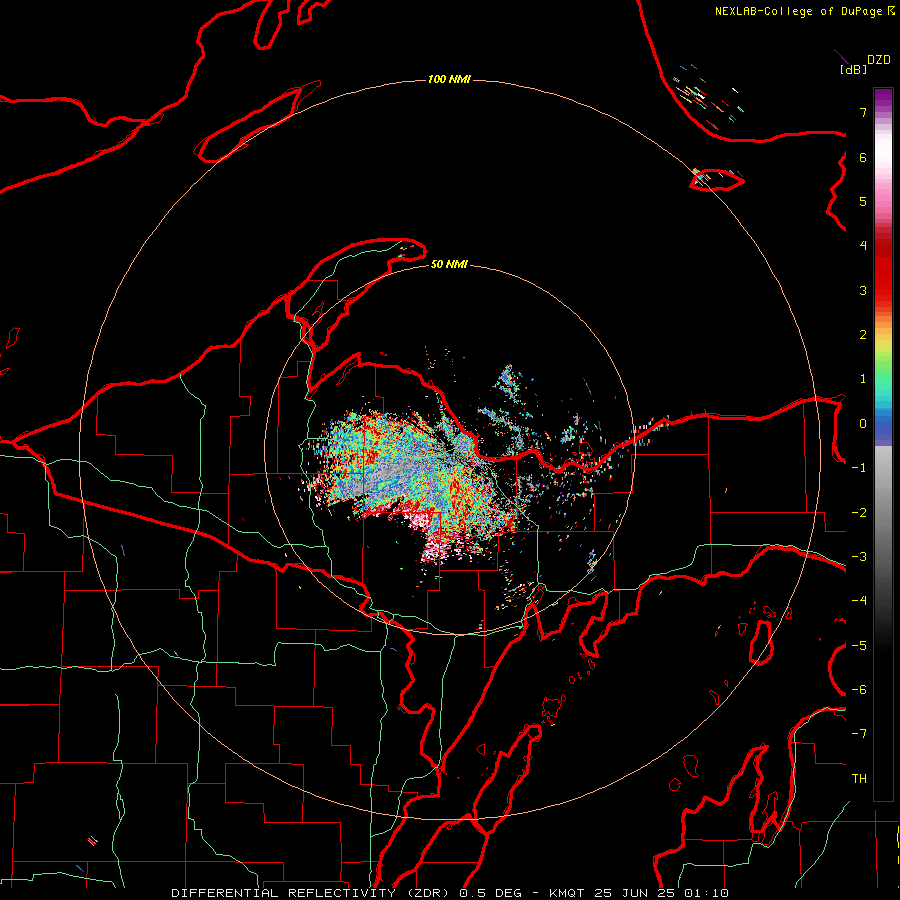This screenshot has width=900, height=900.
Task: Click the -7 dB value on the scale
Action: 859,734
